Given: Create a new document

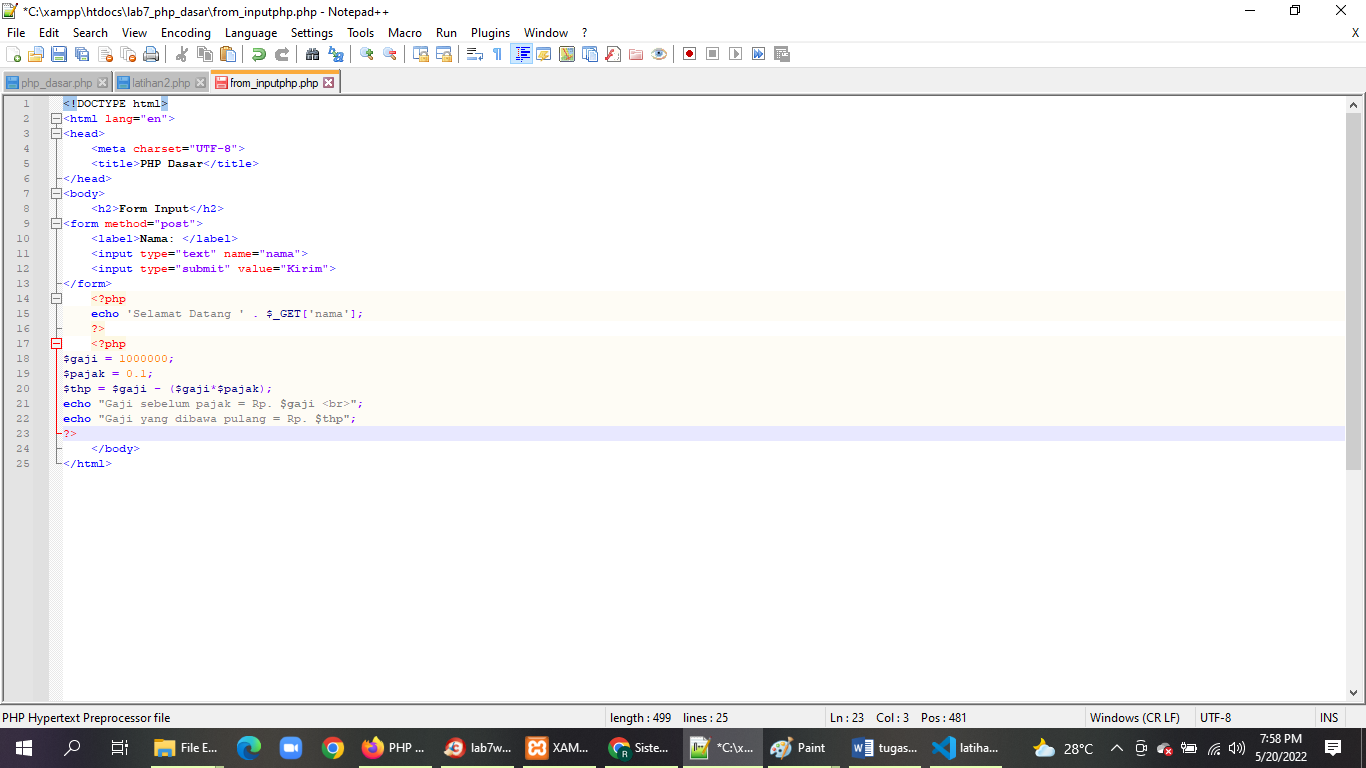Looking at the screenshot, I should click(x=13, y=54).
